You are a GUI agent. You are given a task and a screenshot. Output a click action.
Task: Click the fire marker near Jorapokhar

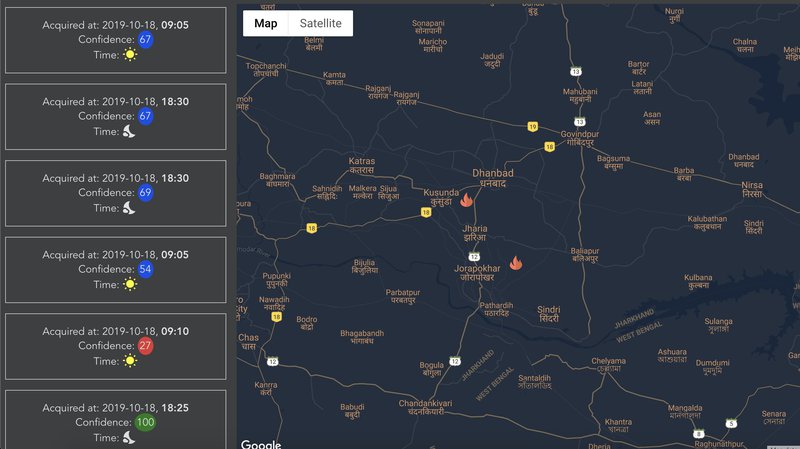516,263
